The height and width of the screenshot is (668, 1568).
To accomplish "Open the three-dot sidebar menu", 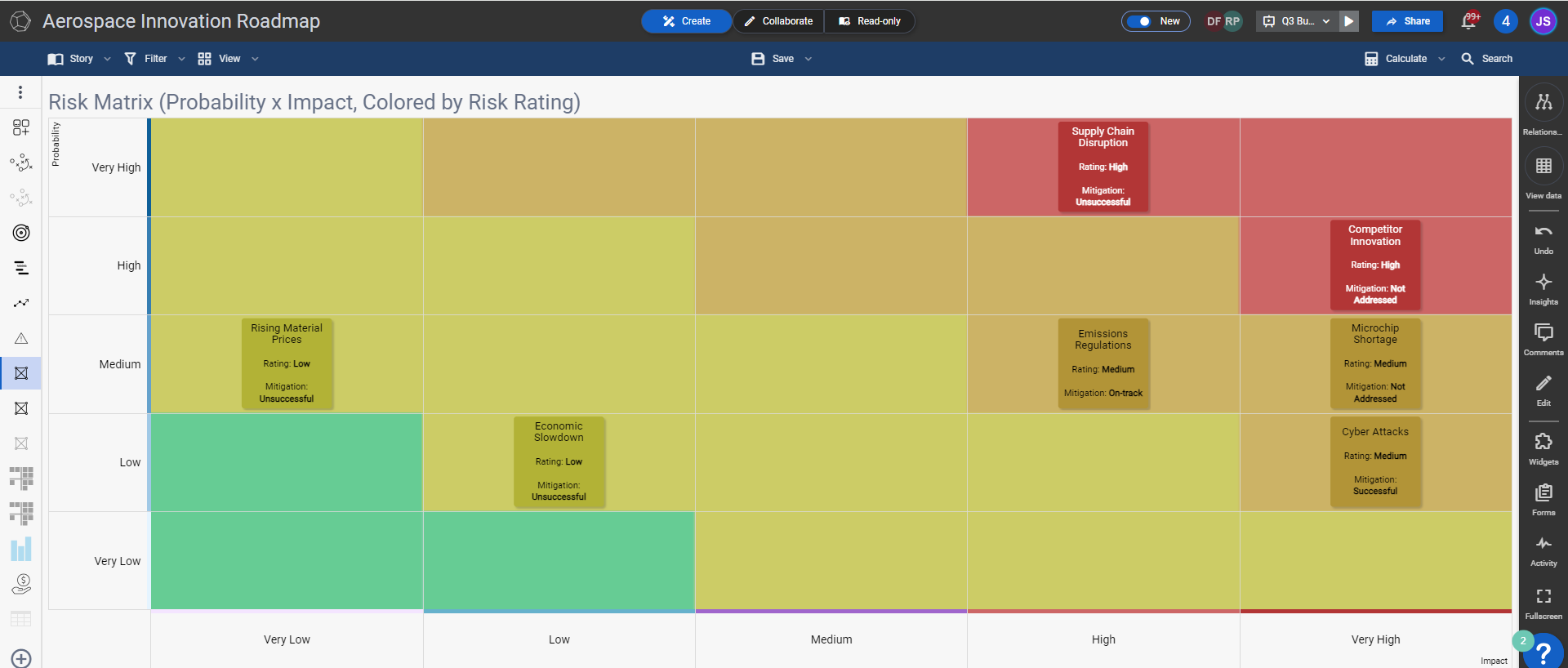I will 20,92.
